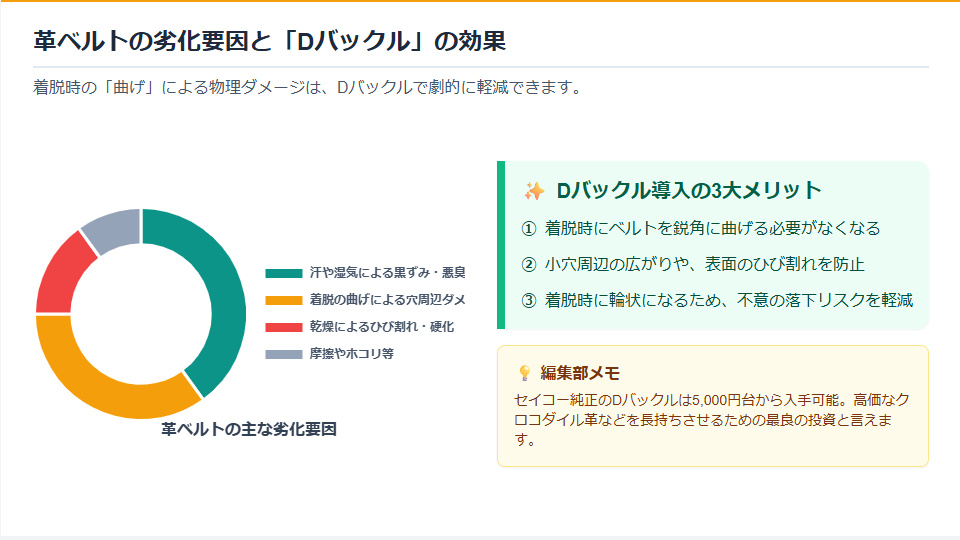The image size is (960, 540).
Task: Click the sparkle icon beside Dバックル導入の3大メリット
Action: tap(534, 191)
